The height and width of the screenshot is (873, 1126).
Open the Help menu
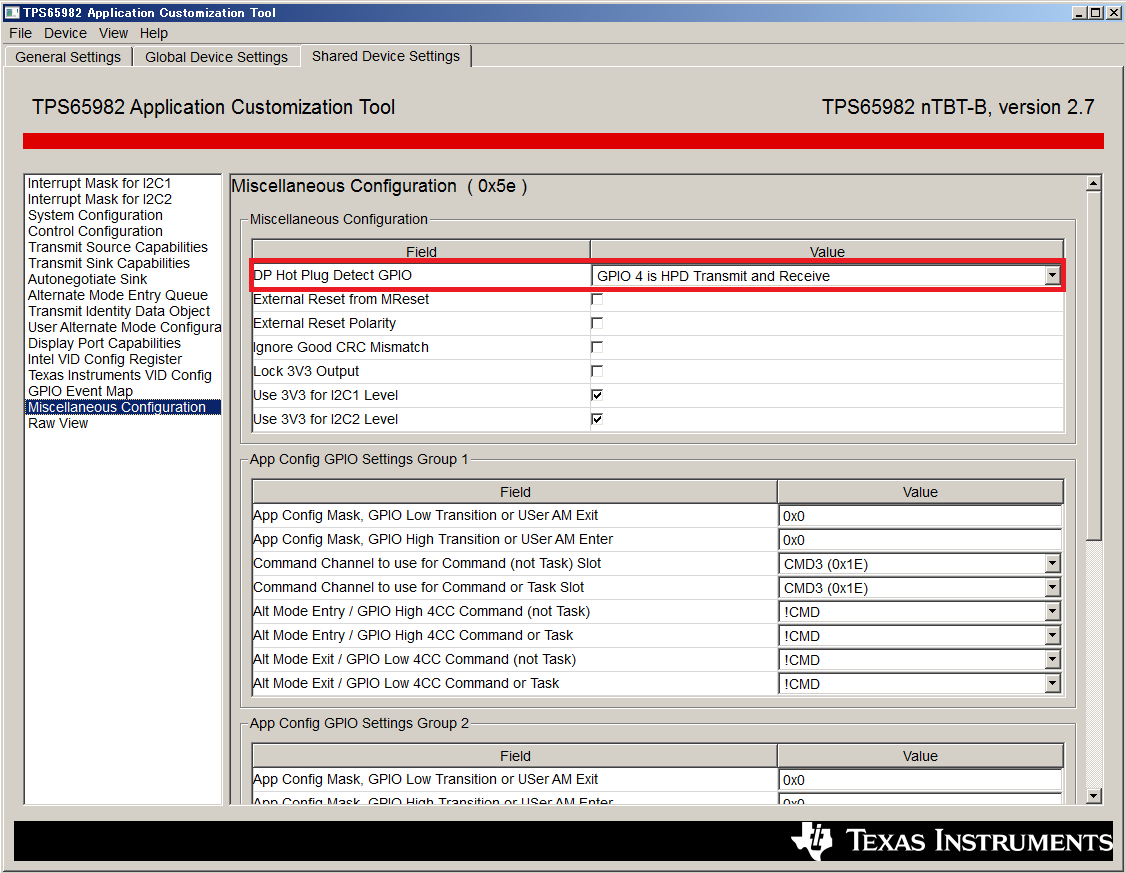154,33
